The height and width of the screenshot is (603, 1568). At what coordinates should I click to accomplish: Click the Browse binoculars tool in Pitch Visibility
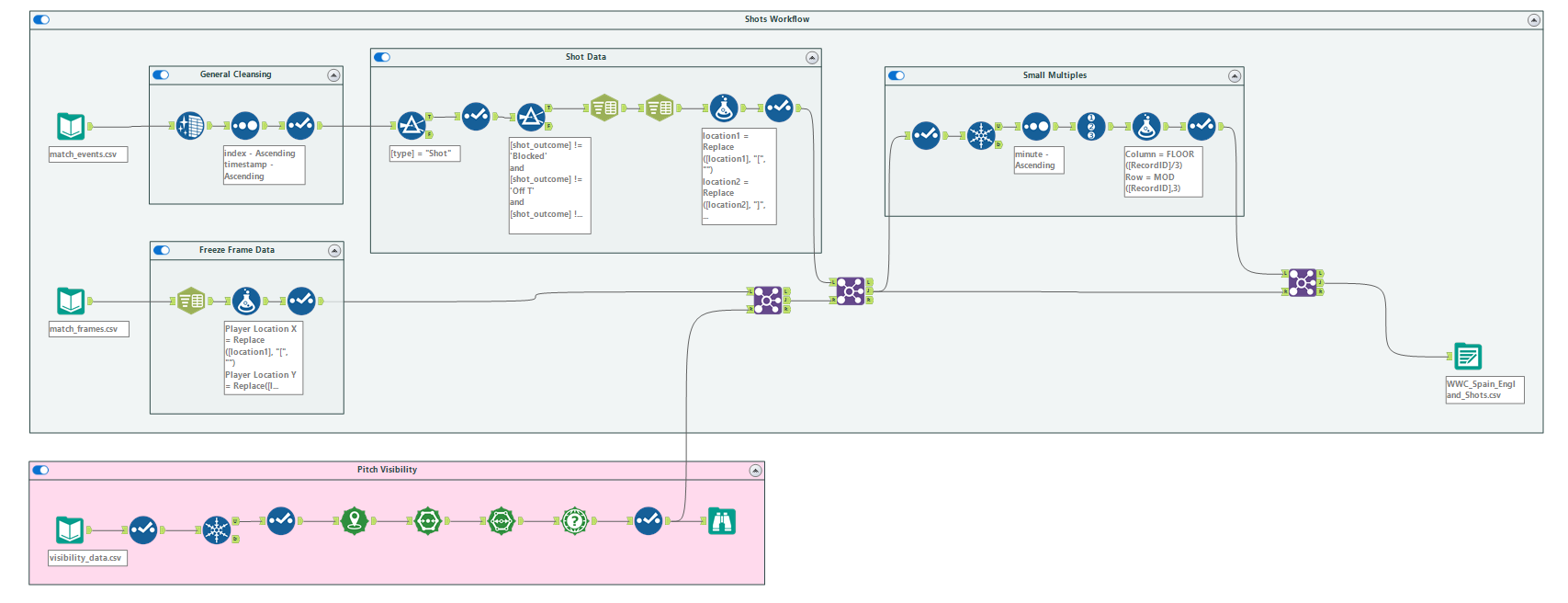pyautogui.click(x=722, y=521)
